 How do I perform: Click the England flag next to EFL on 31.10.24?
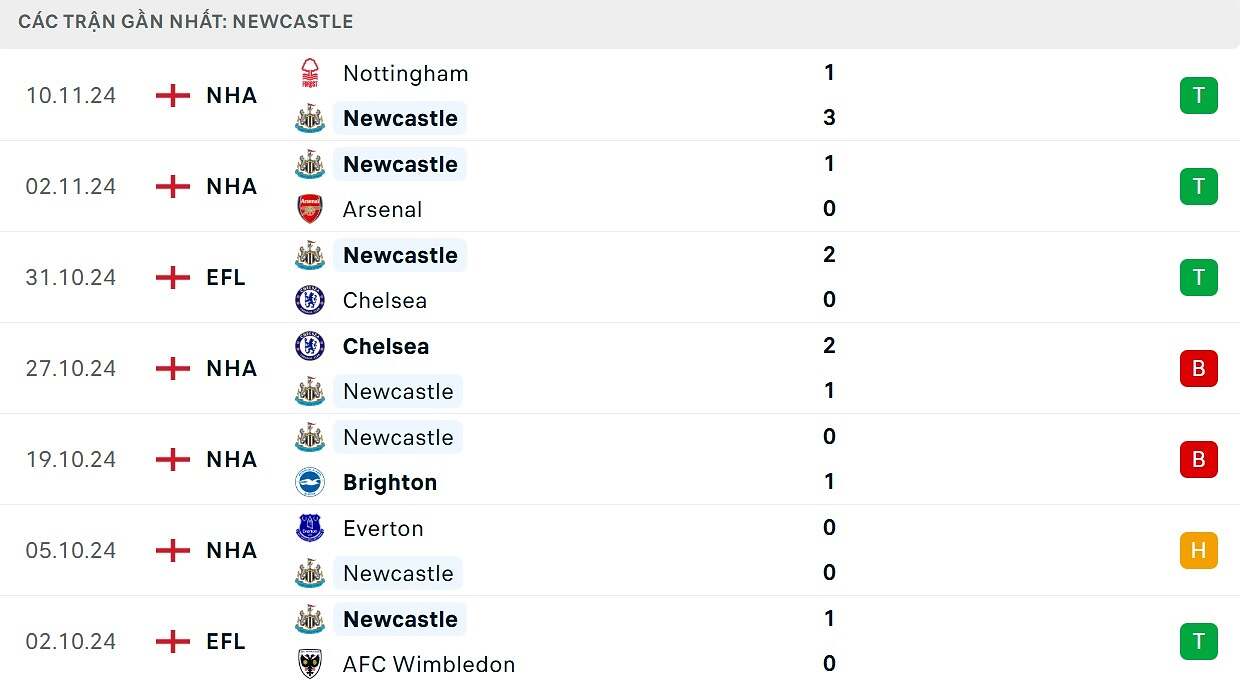172,277
